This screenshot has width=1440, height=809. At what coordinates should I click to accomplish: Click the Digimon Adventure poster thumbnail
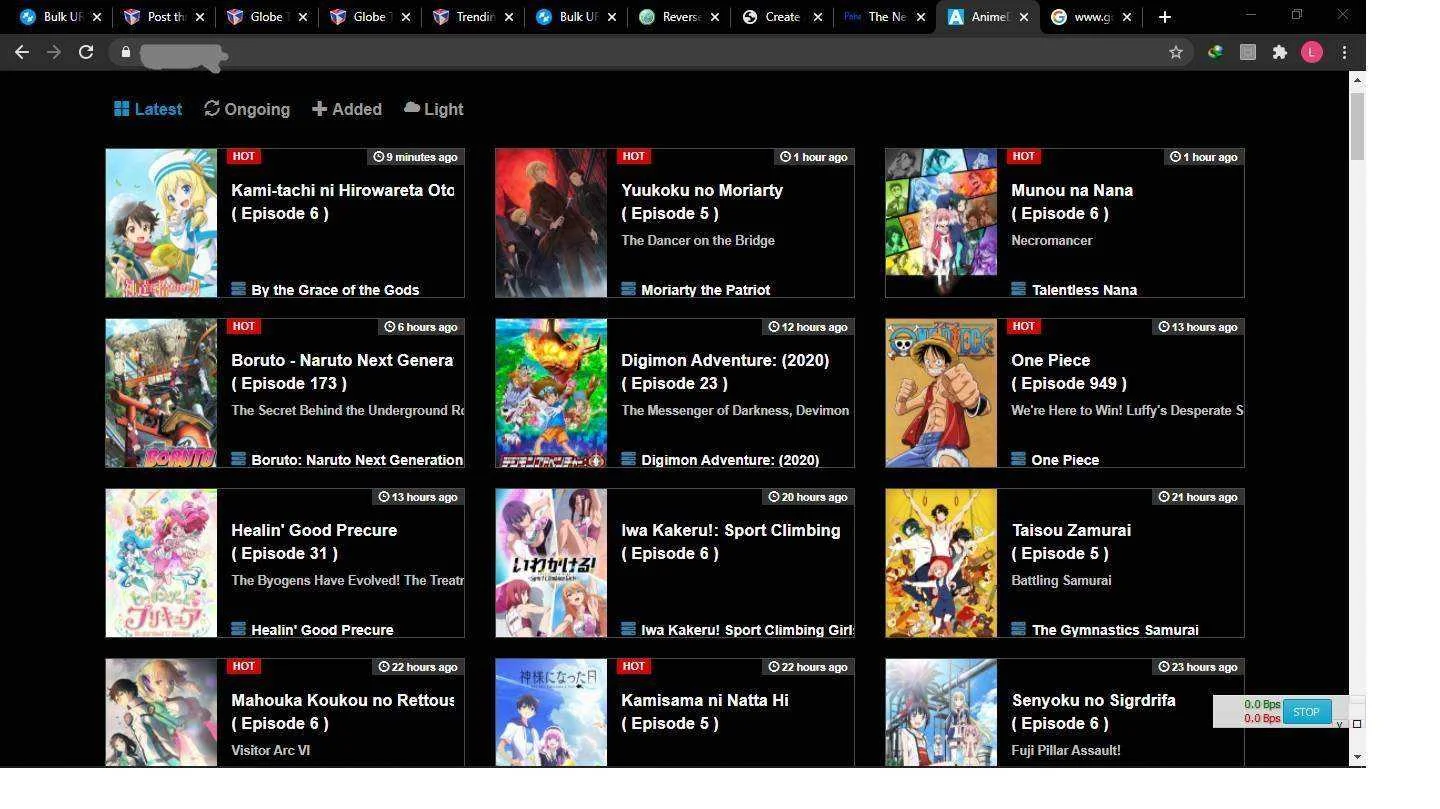pos(551,393)
